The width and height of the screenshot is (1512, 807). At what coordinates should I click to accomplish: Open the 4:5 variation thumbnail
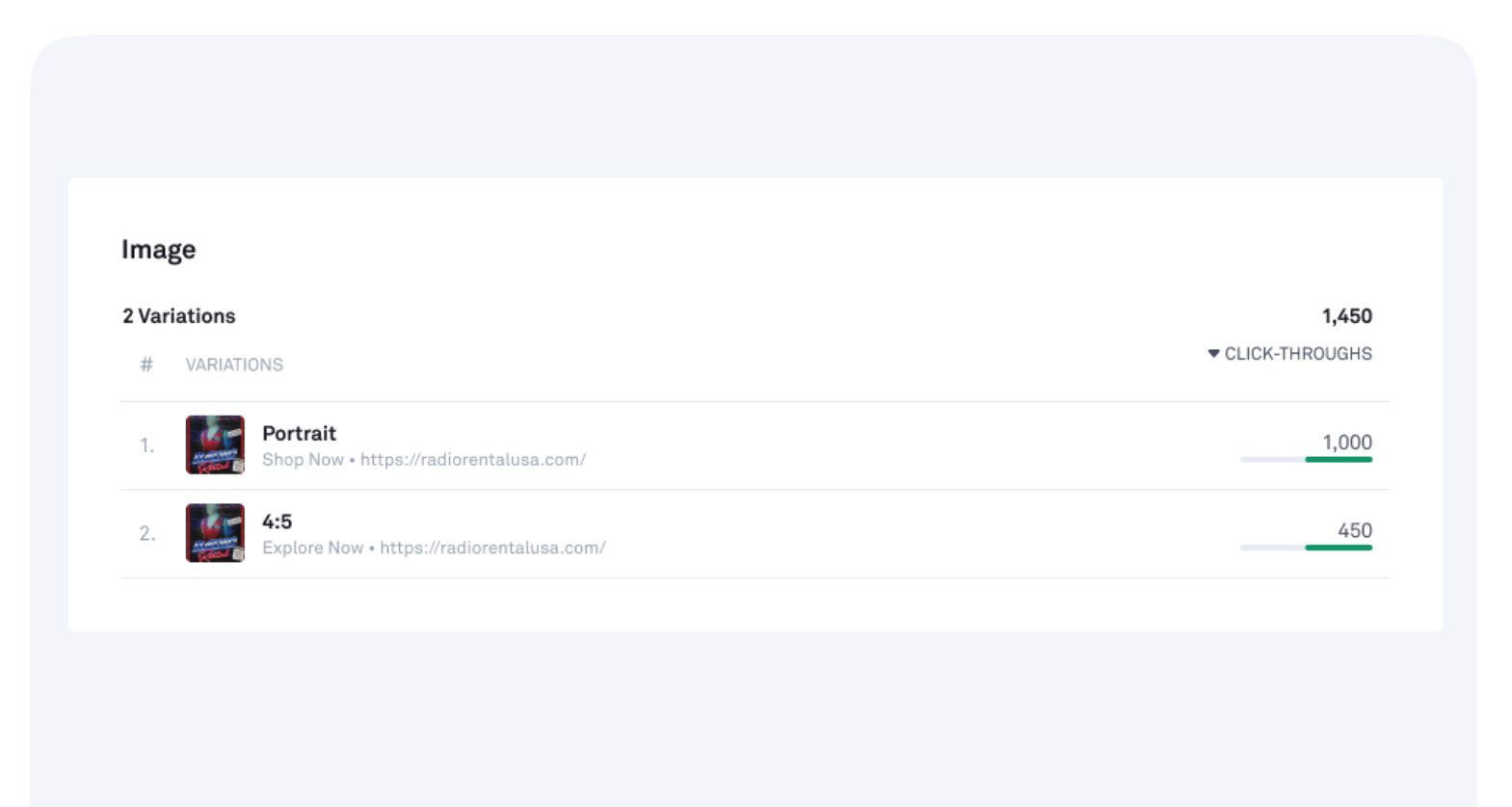coord(215,533)
